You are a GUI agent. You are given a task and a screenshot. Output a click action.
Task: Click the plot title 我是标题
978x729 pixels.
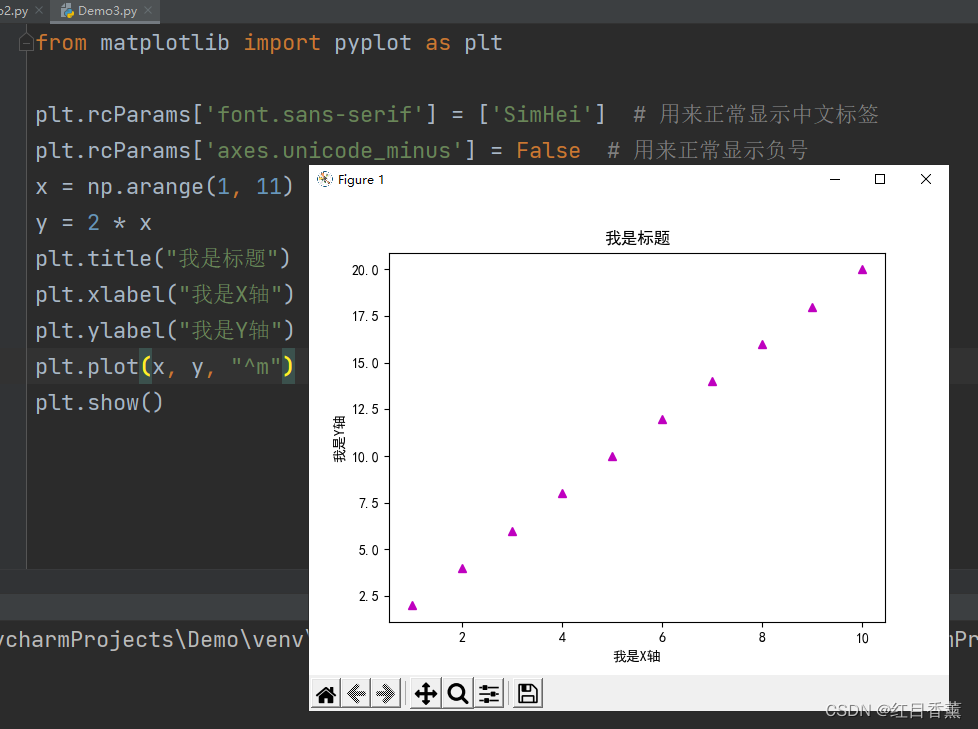pos(637,238)
